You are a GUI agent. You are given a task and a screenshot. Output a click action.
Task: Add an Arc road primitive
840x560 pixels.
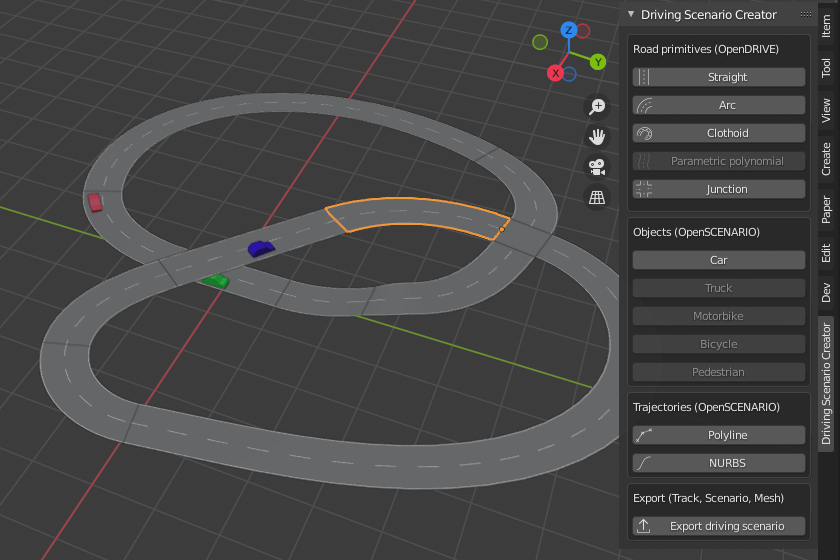pyautogui.click(x=718, y=105)
